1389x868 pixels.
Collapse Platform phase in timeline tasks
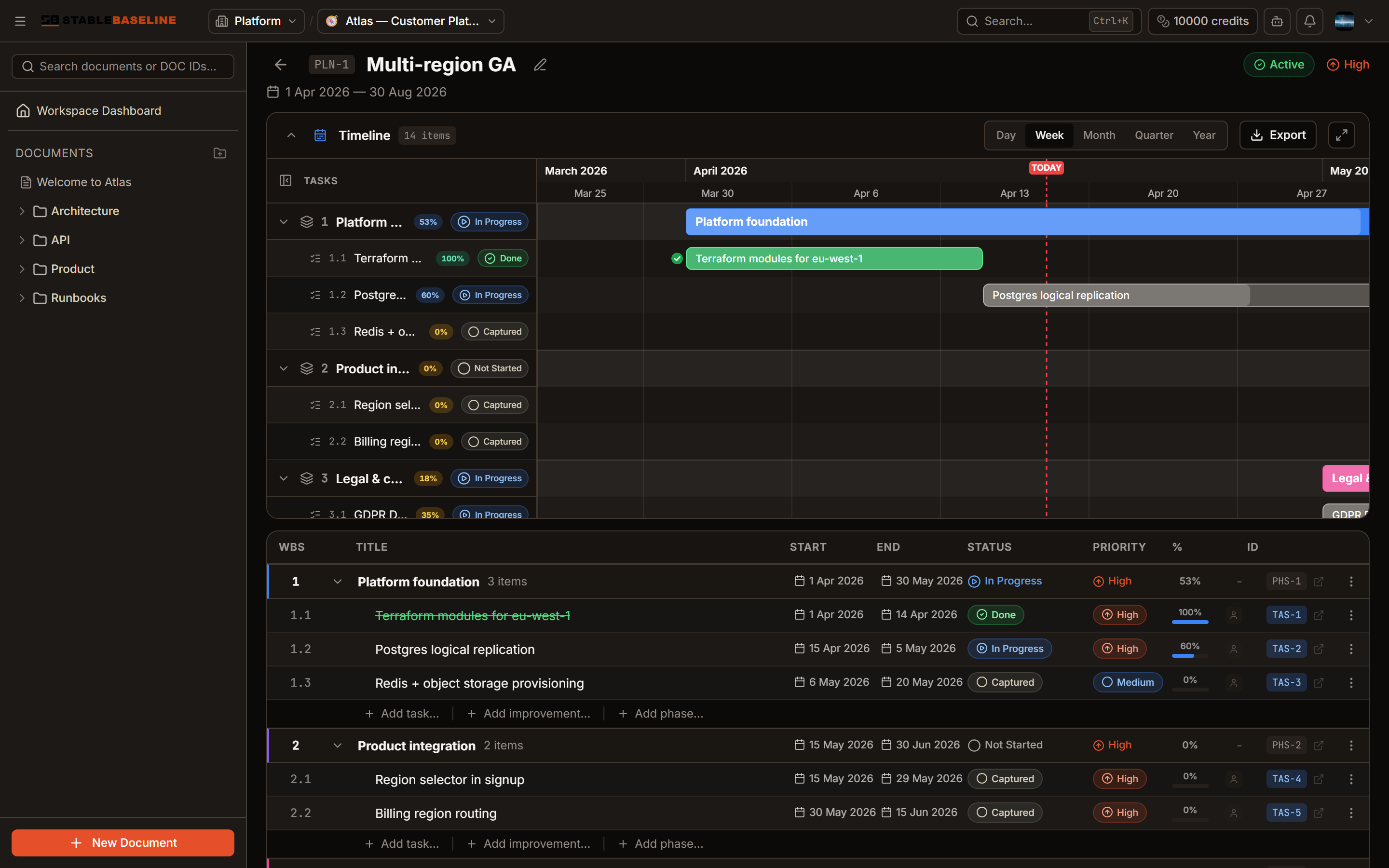[x=284, y=222]
